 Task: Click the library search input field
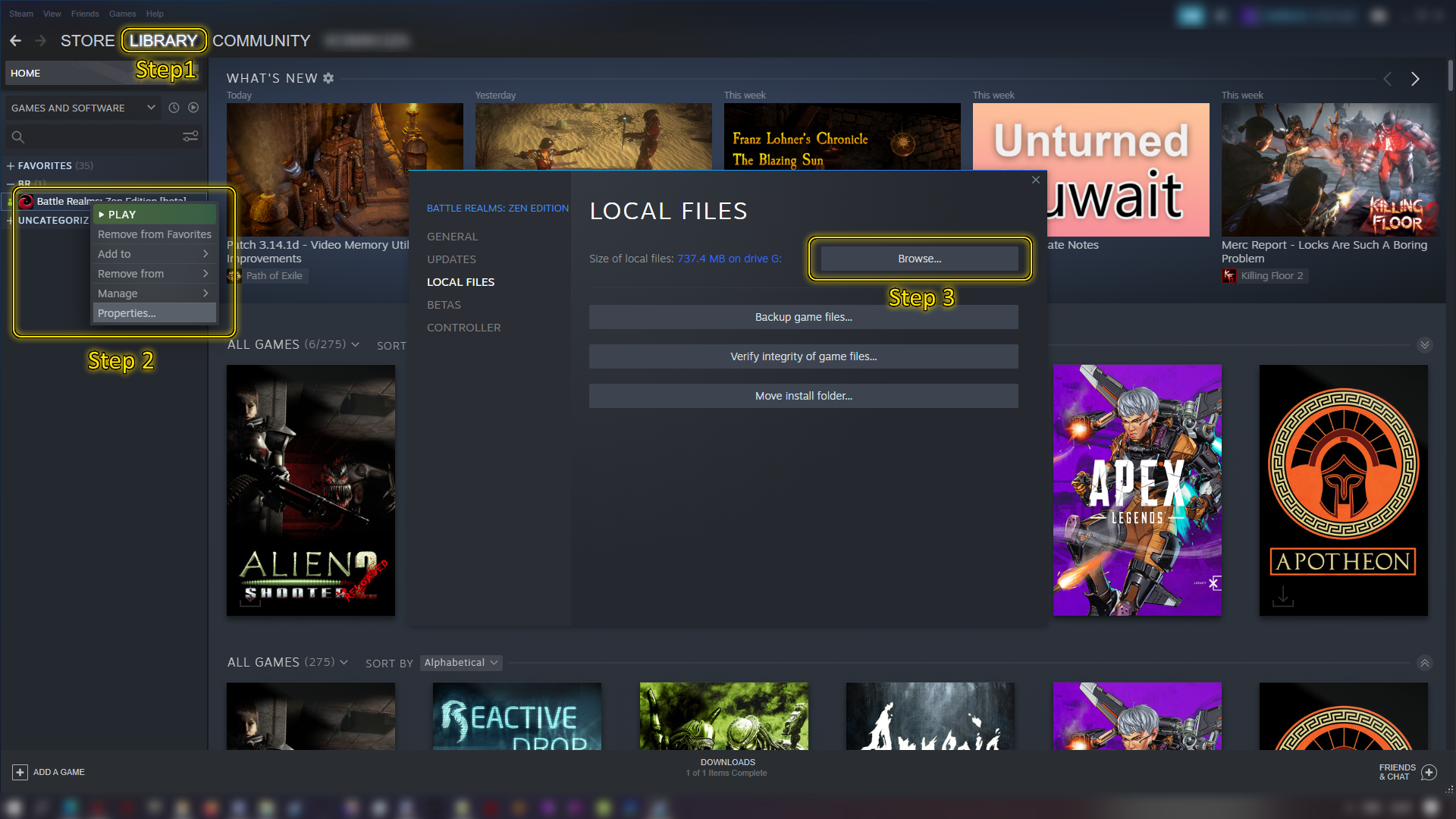(x=102, y=136)
